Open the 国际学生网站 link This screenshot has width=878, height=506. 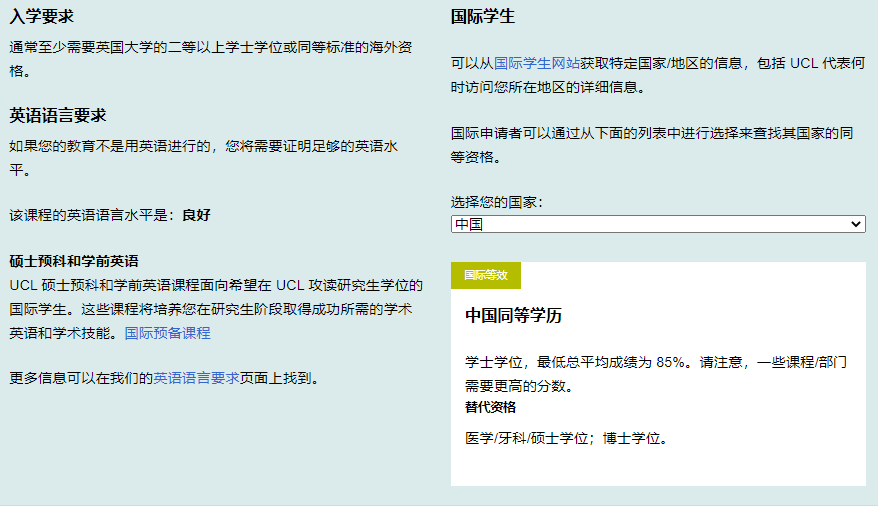536,63
